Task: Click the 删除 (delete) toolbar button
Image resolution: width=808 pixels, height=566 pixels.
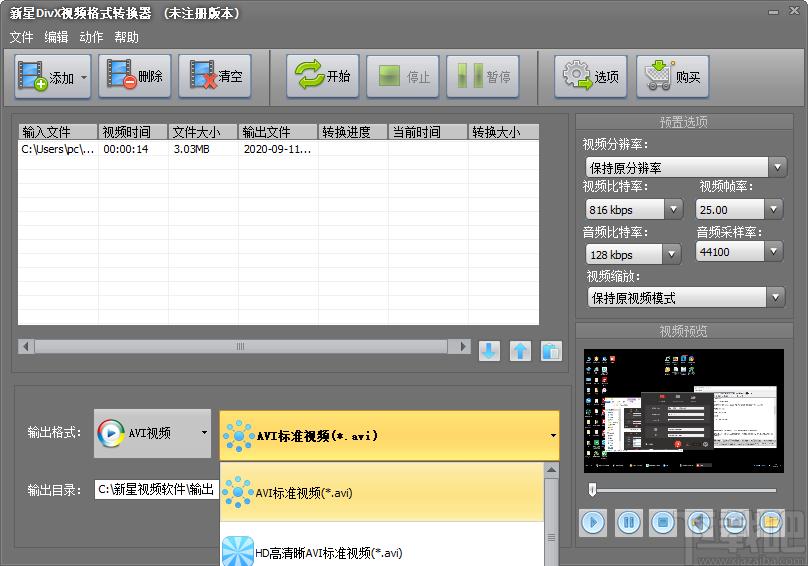Action: point(134,76)
